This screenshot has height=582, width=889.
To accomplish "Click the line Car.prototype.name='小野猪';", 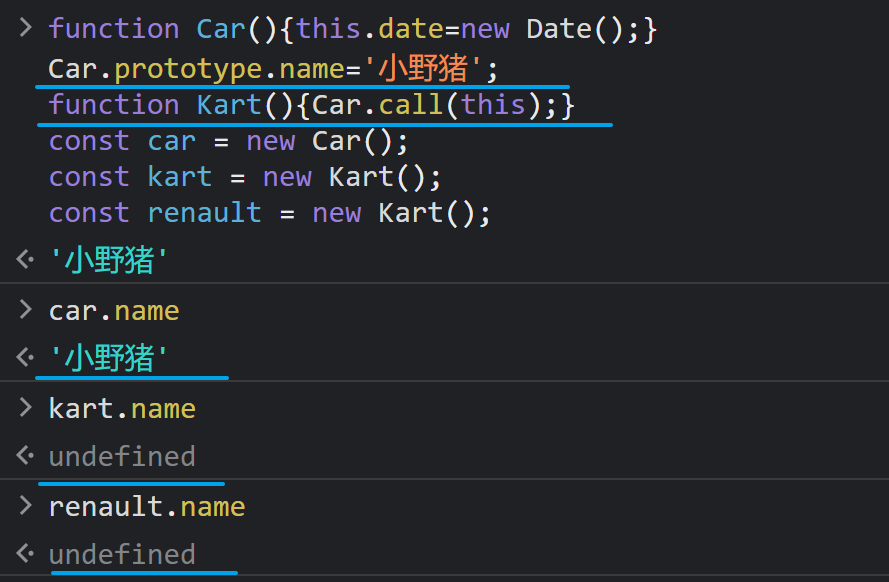I will [x=273, y=69].
